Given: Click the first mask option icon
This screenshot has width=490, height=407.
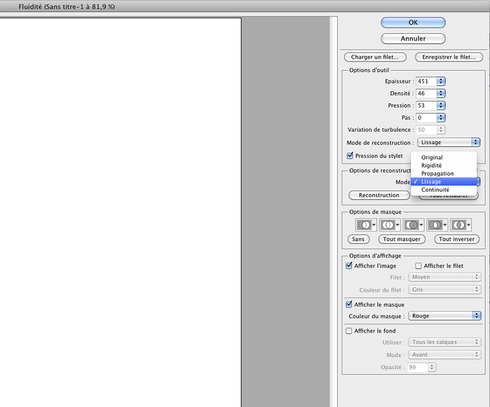Looking at the screenshot, I should point(366,225).
